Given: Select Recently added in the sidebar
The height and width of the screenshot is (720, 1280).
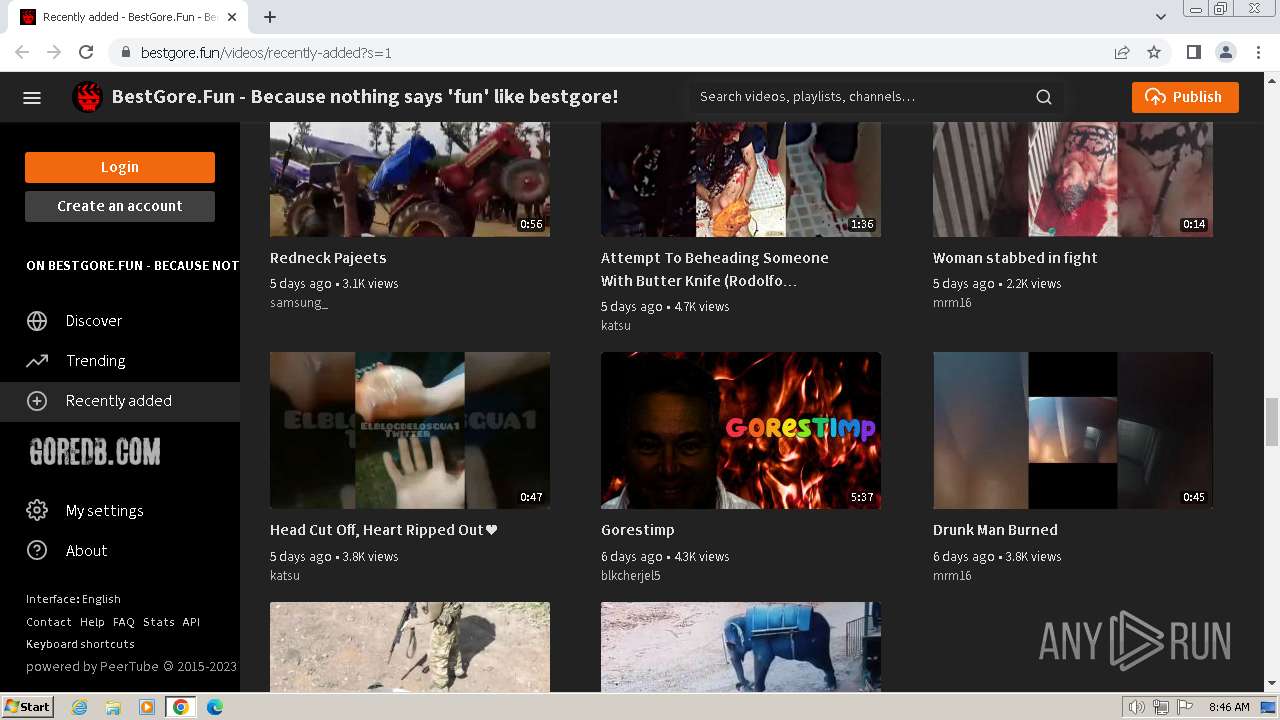Looking at the screenshot, I should pyautogui.click(x=120, y=401).
